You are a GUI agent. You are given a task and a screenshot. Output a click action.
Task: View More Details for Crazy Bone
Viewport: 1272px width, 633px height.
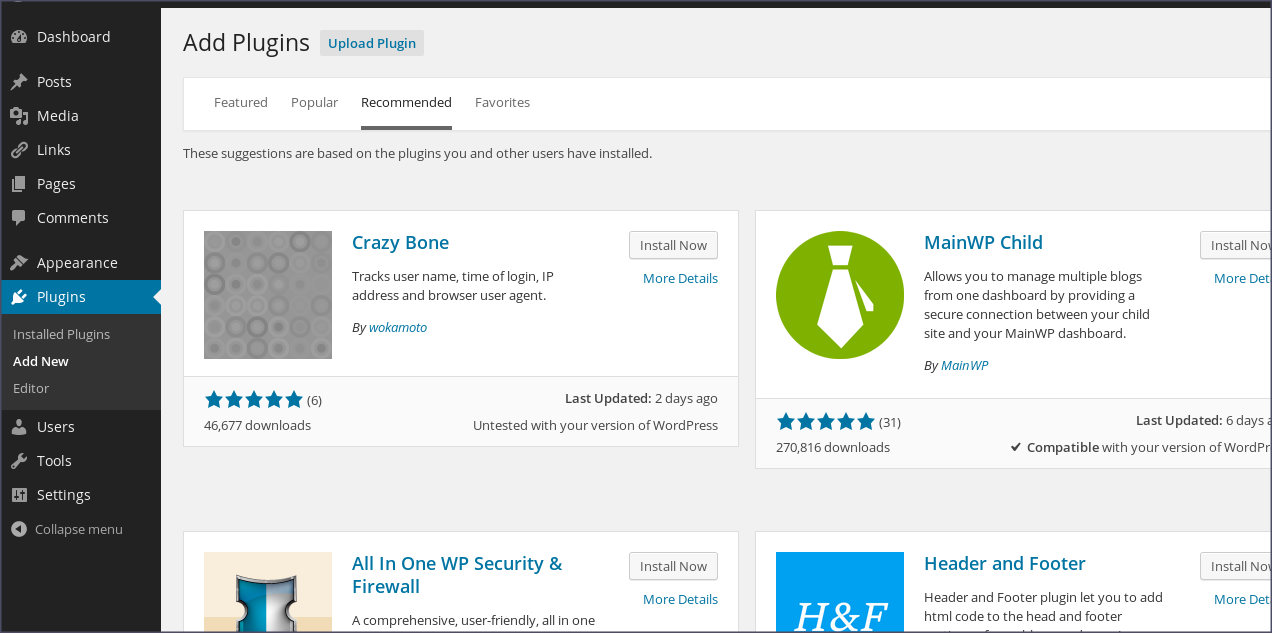[x=680, y=278]
